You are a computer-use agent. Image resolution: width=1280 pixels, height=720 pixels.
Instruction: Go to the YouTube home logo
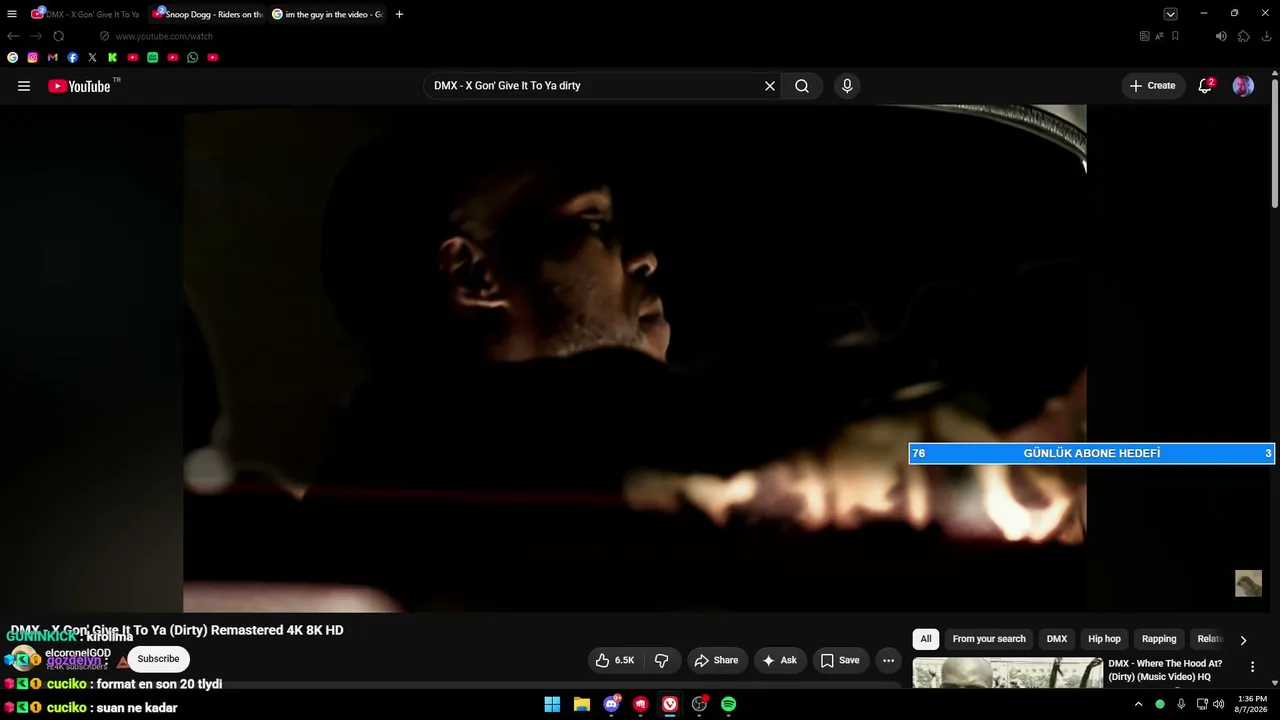(x=79, y=86)
